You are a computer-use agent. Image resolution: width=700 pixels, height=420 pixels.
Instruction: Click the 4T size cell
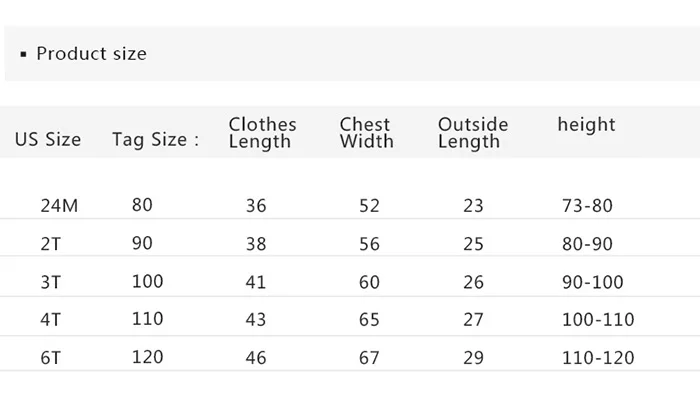tap(50, 320)
